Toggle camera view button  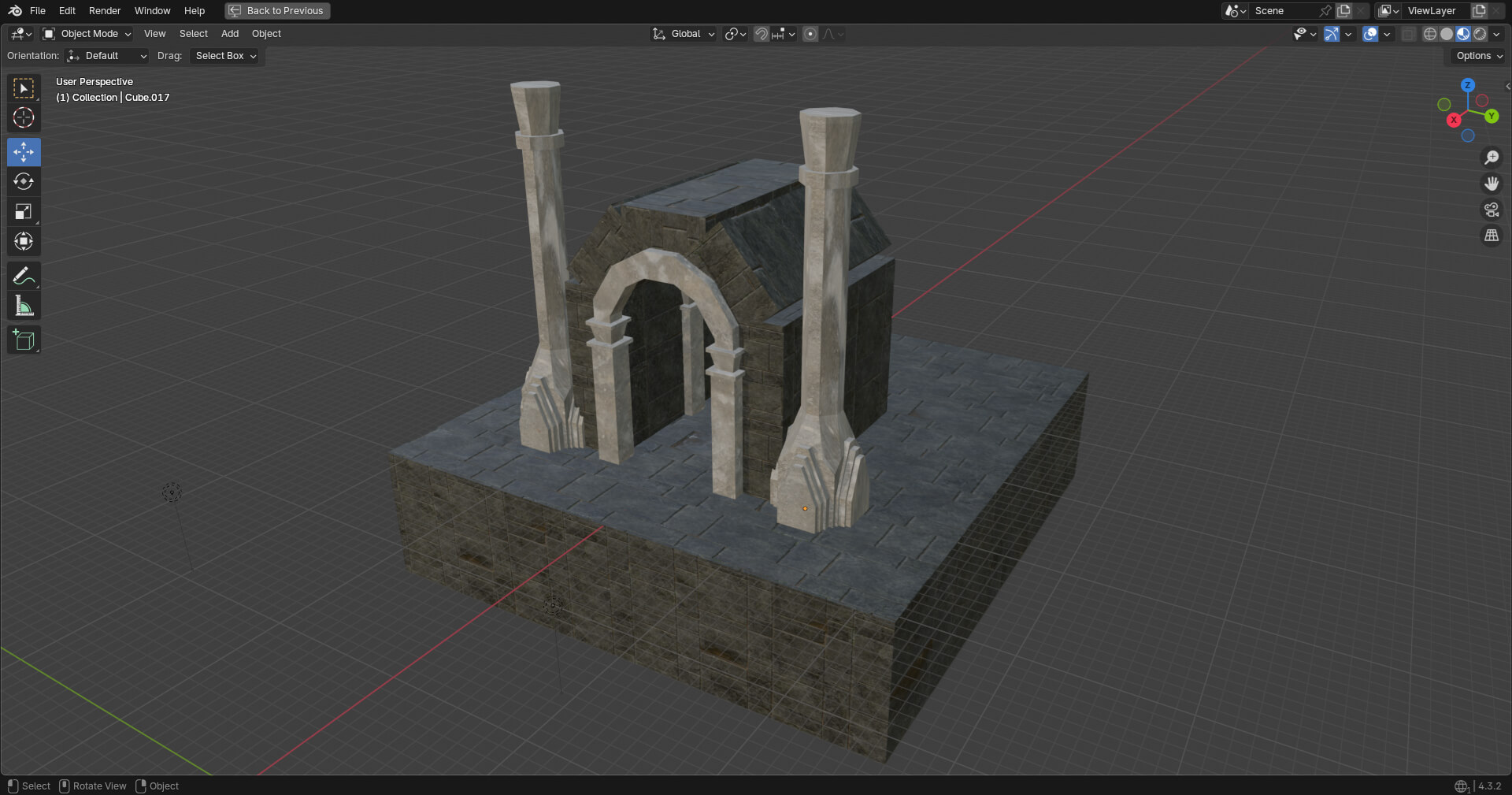click(1491, 210)
